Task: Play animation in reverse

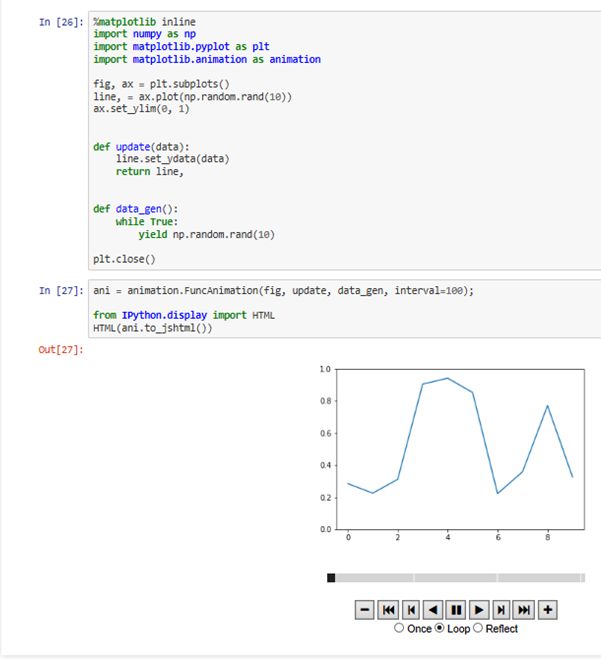Action: coord(433,609)
